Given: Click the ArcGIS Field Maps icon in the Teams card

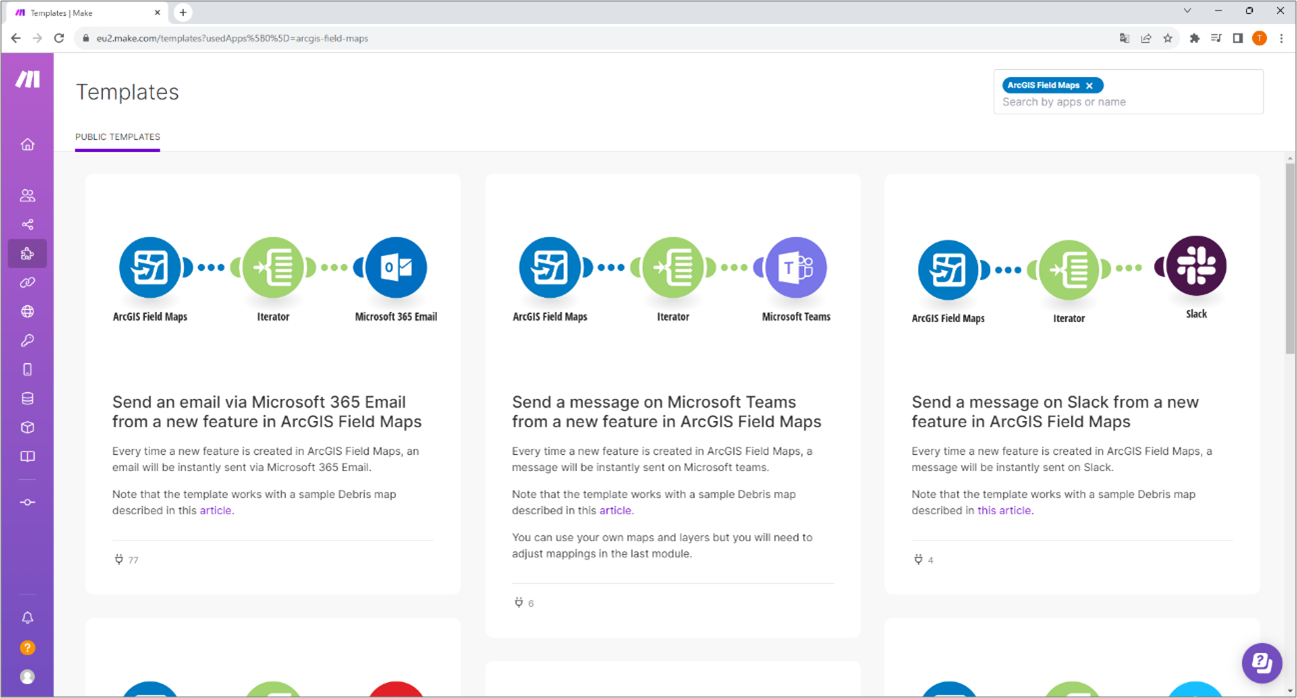Looking at the screenshot, I should pos(550,267).
